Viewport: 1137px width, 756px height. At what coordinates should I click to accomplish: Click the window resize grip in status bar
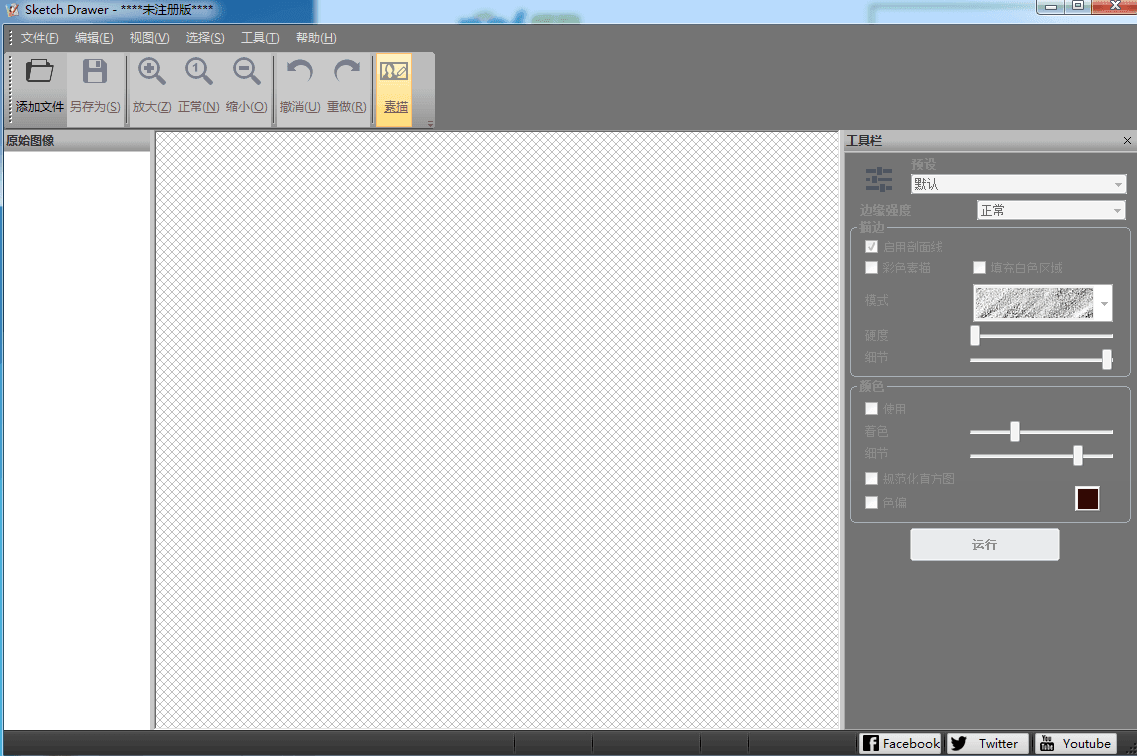pyautogui.click(x=1130, y=749)
